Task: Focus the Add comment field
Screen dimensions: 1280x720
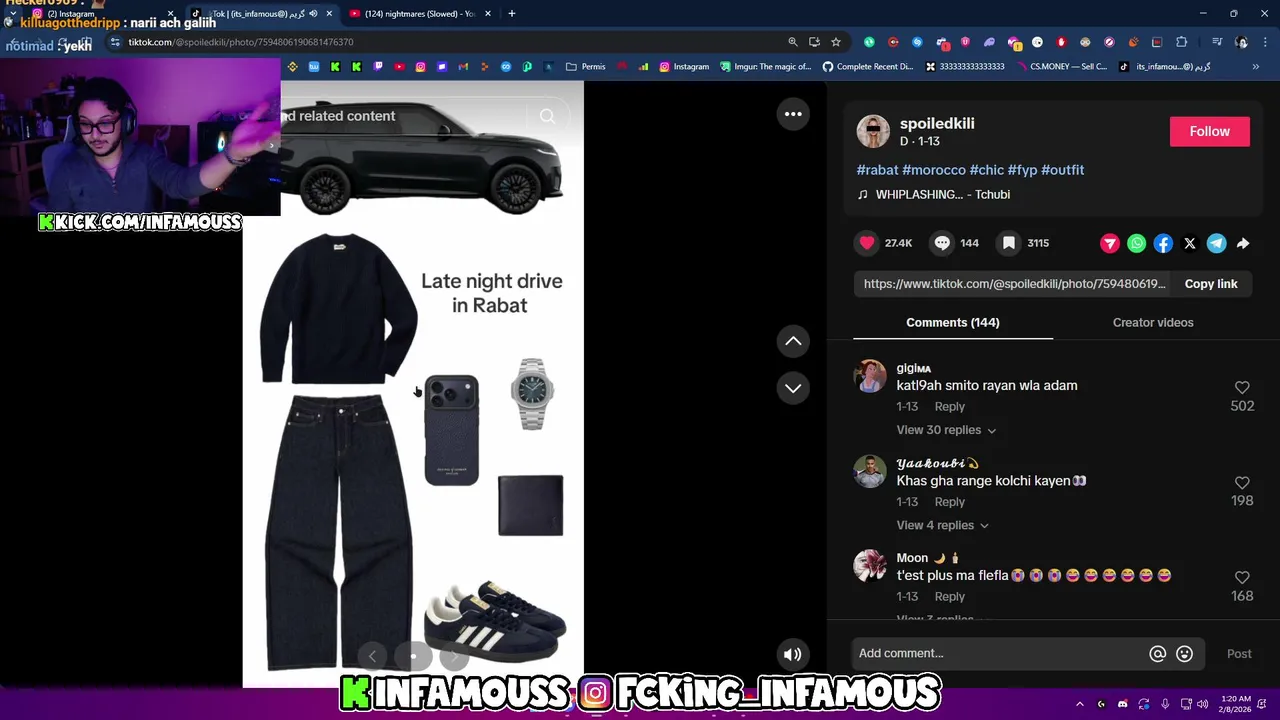Action: coord(1000,653)
